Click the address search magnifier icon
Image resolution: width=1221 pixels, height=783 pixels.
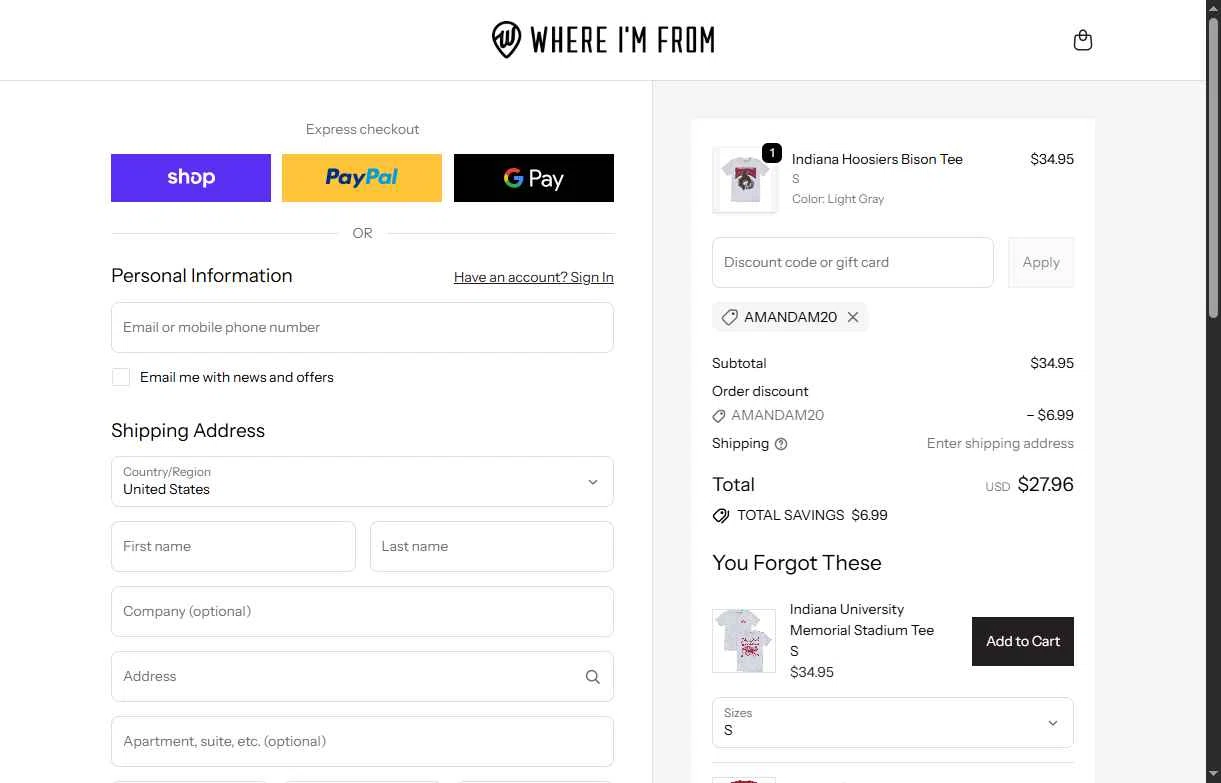(592, 677)
